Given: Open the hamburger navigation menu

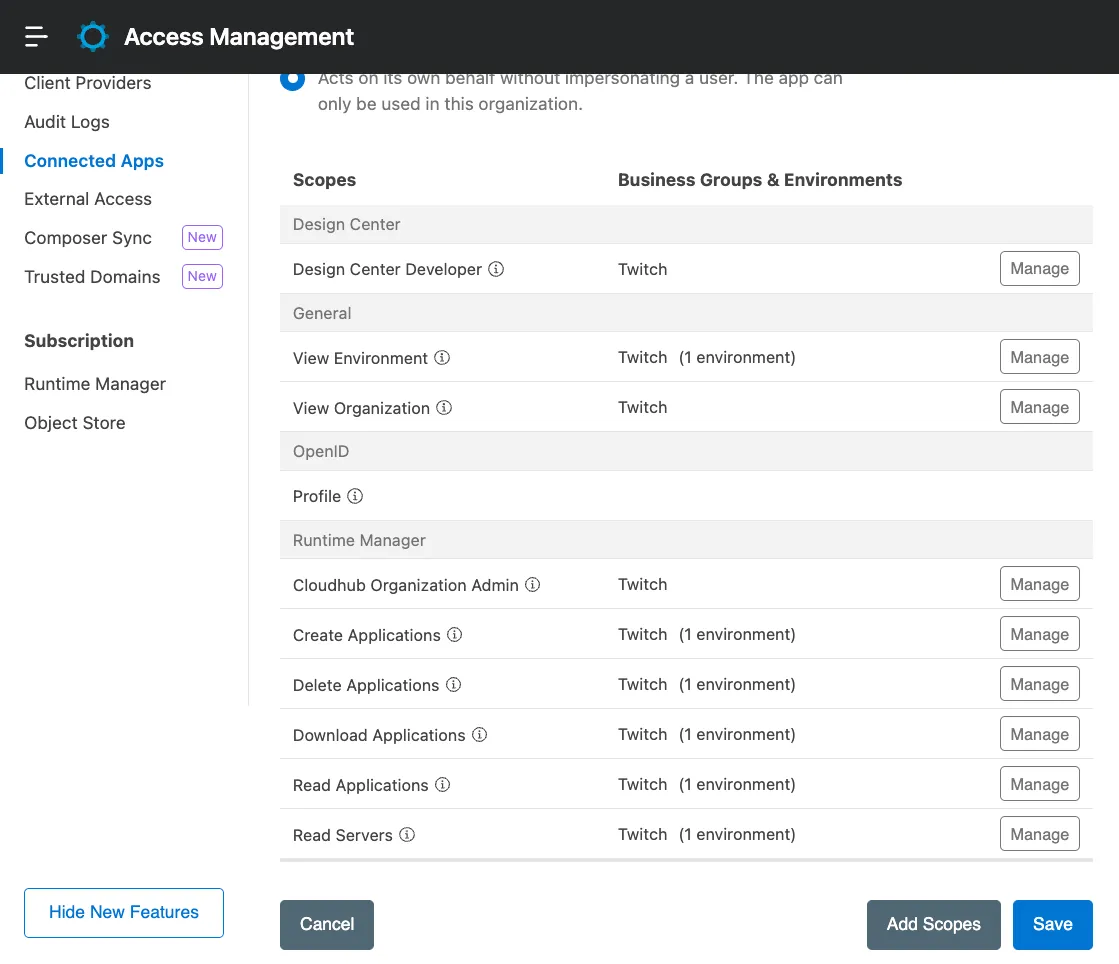Looking at the screenshot, I should point(36,36).
